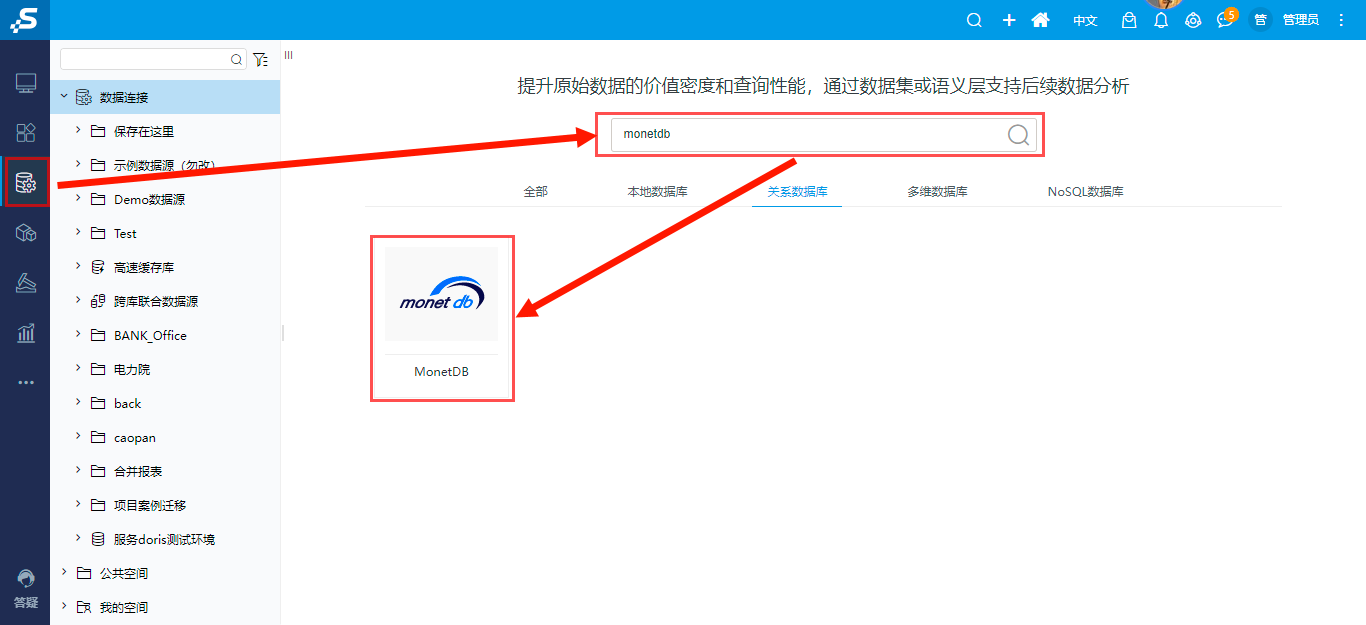
Task: Show more sidebar options (three dots)
Action: tap(26, 382)
